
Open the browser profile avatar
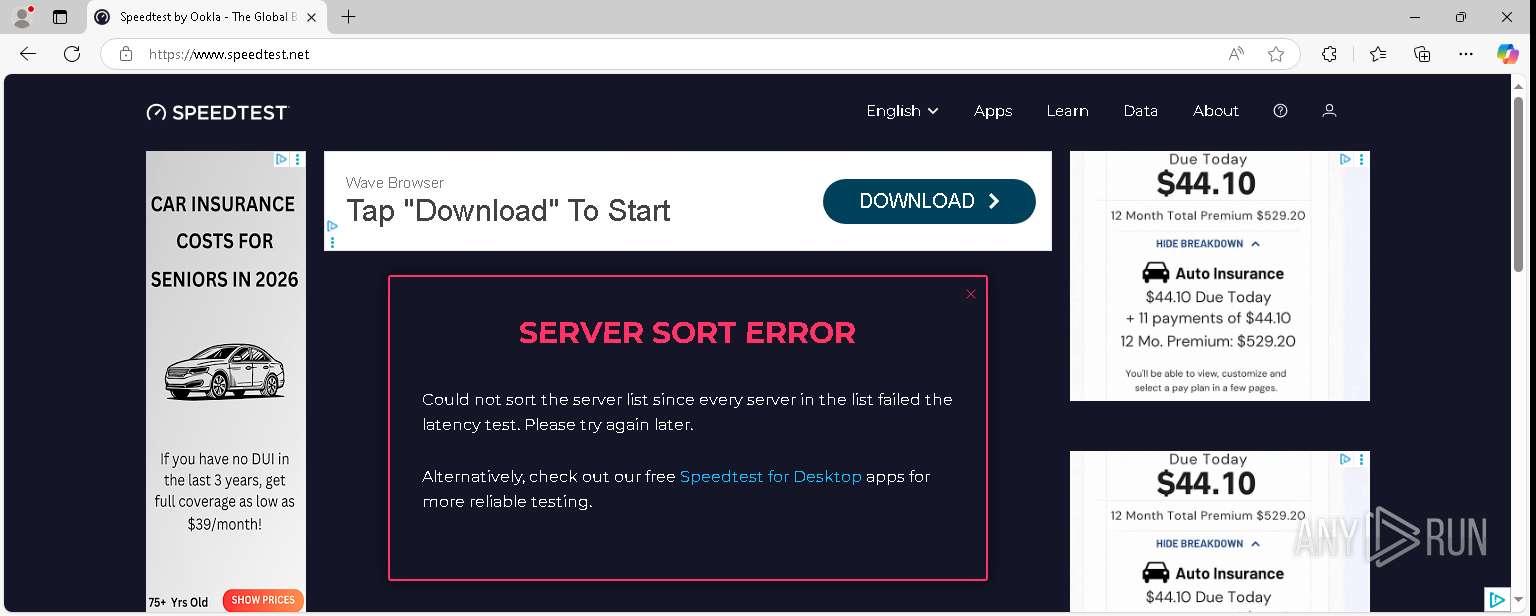(22, 17)
